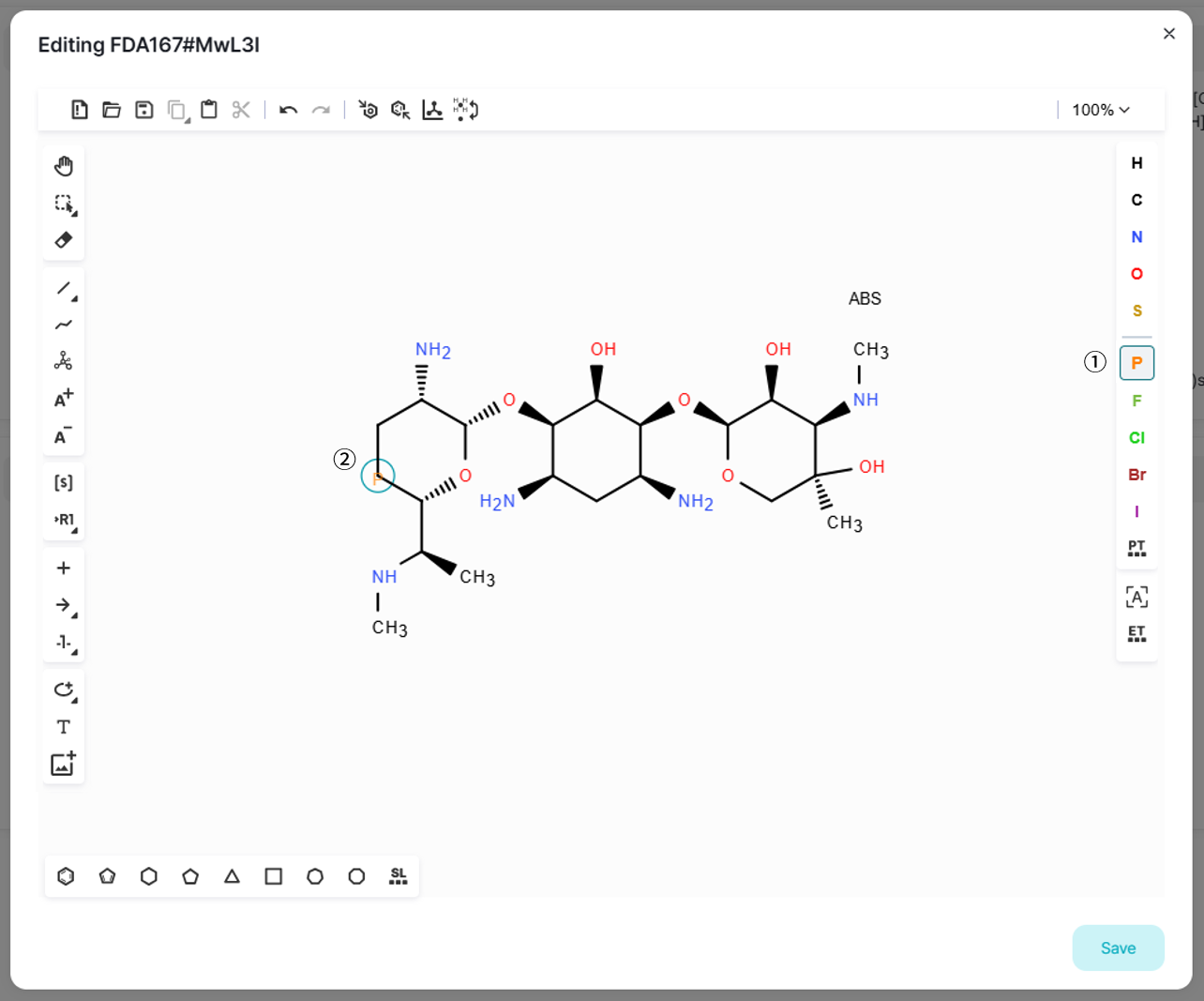Select the Eraser tool
This screenshot has height=1001, width=1204.
(64, 240)
